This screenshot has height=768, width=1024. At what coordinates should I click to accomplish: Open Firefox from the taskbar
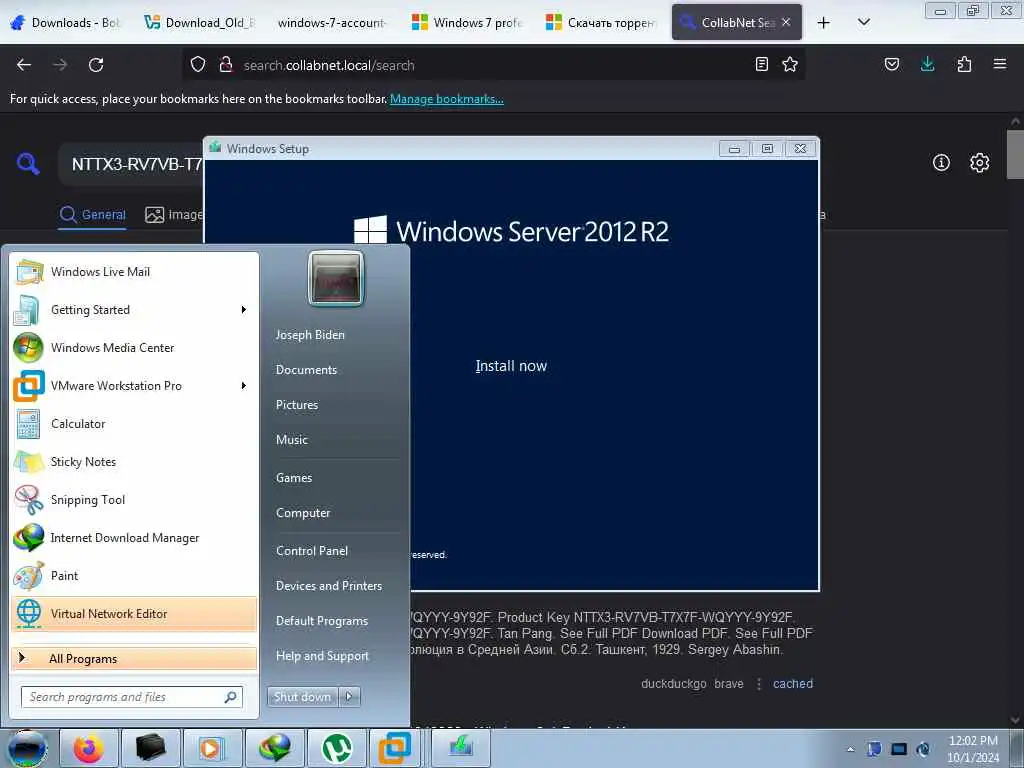click(x=89, y=748)
